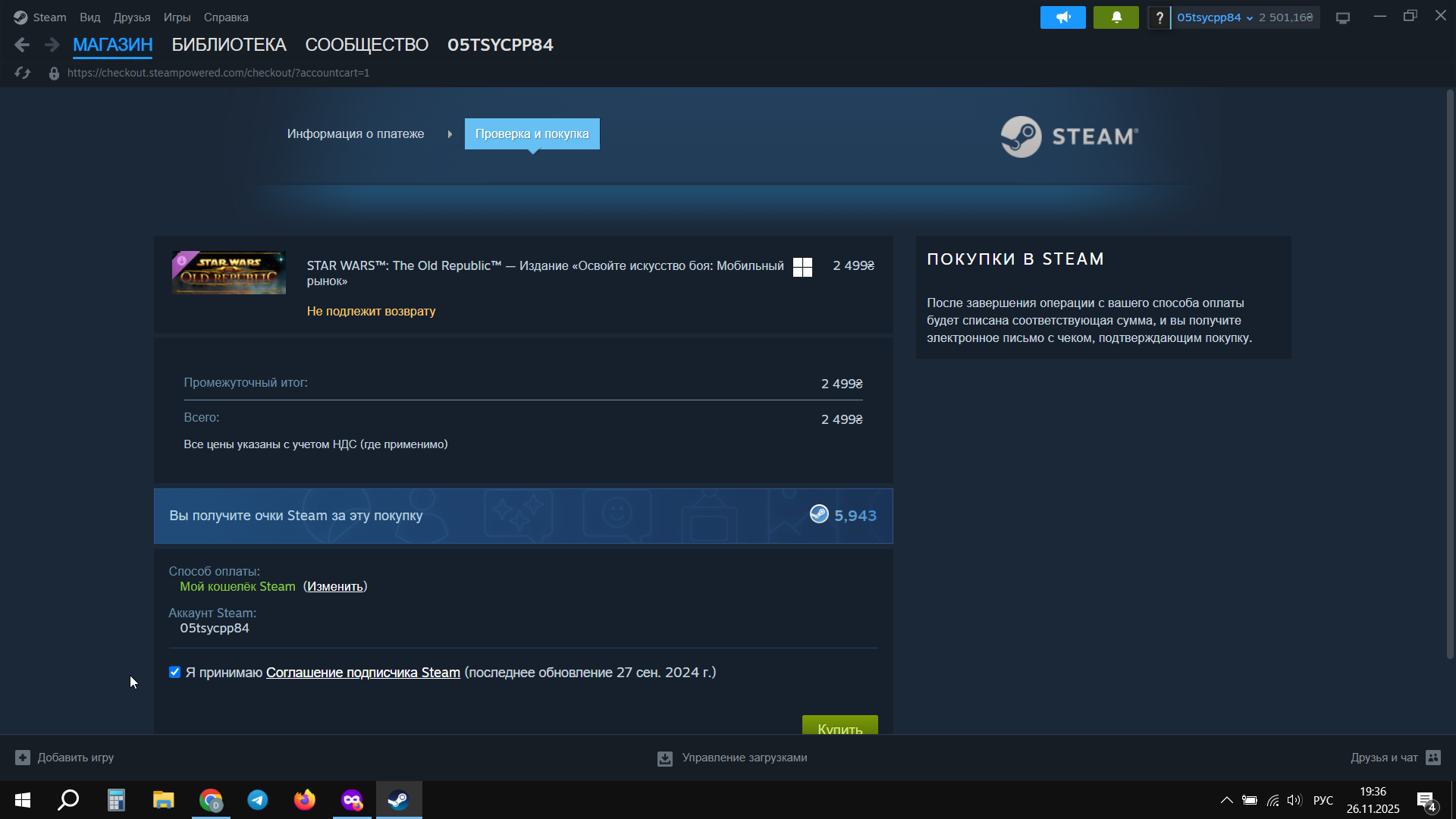Open the СООБЩЕСТВО tab
Image resolution: width=1456 pixels, height=819 pixels.
(366, 45)
